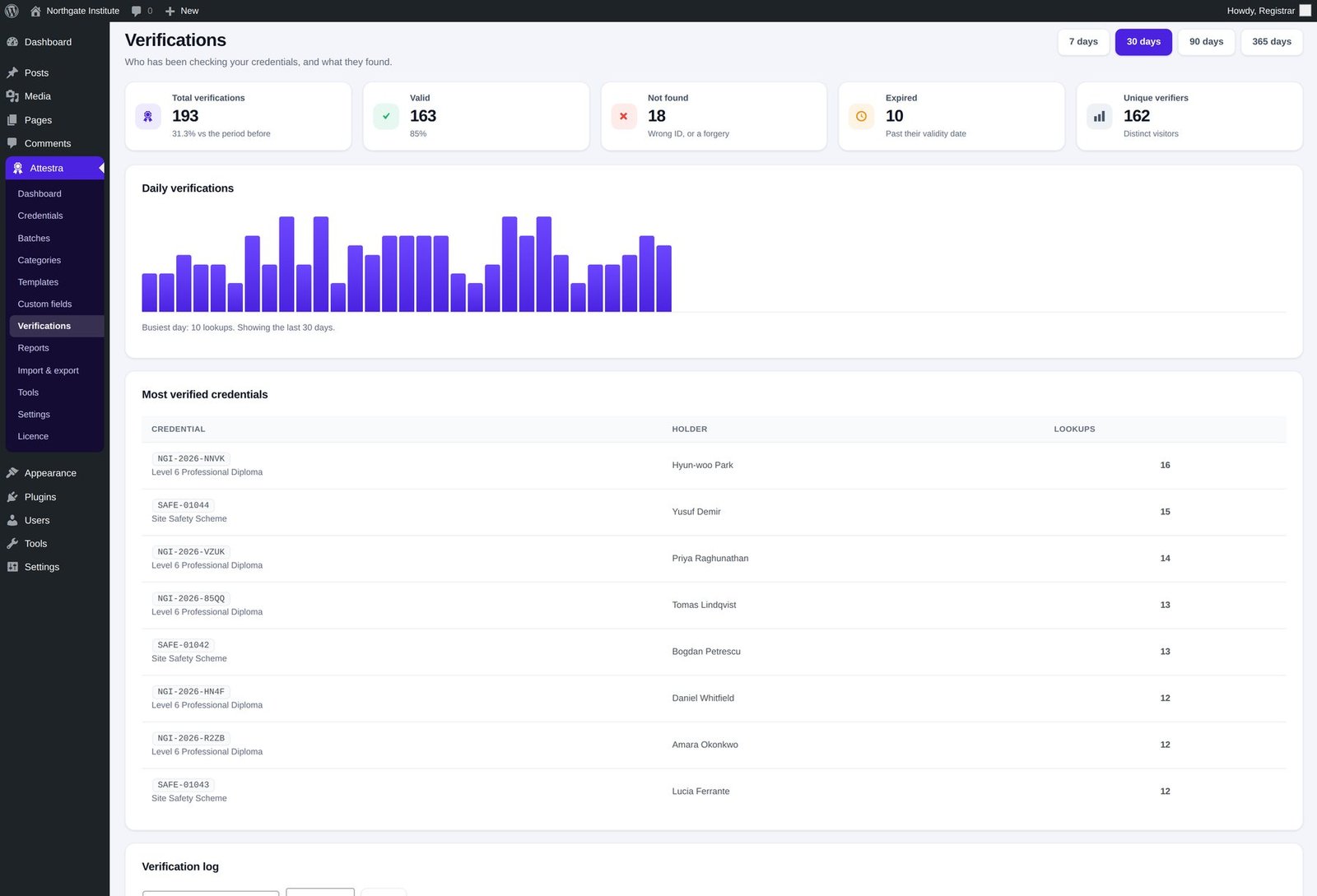Click the Howdy, Registrar account link

point(1268,11)
